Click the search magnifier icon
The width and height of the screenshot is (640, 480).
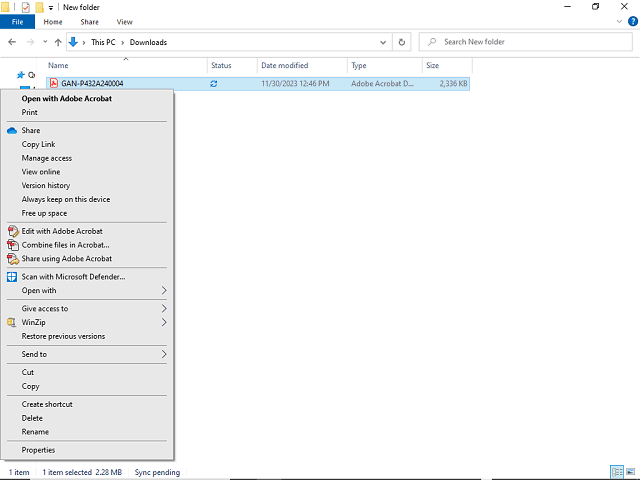pos(432,42)
